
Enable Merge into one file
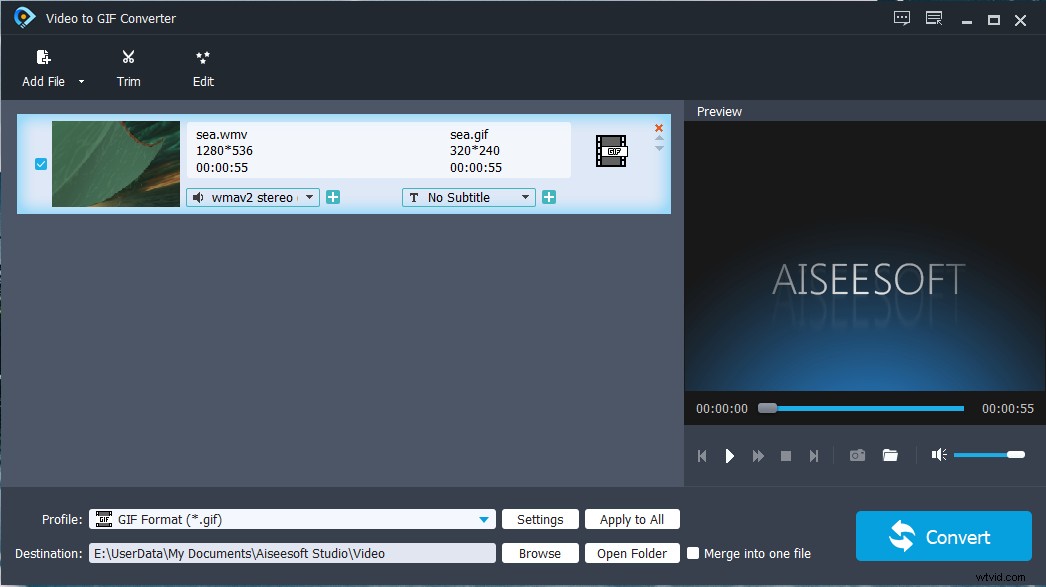click(x=693, y=553)
